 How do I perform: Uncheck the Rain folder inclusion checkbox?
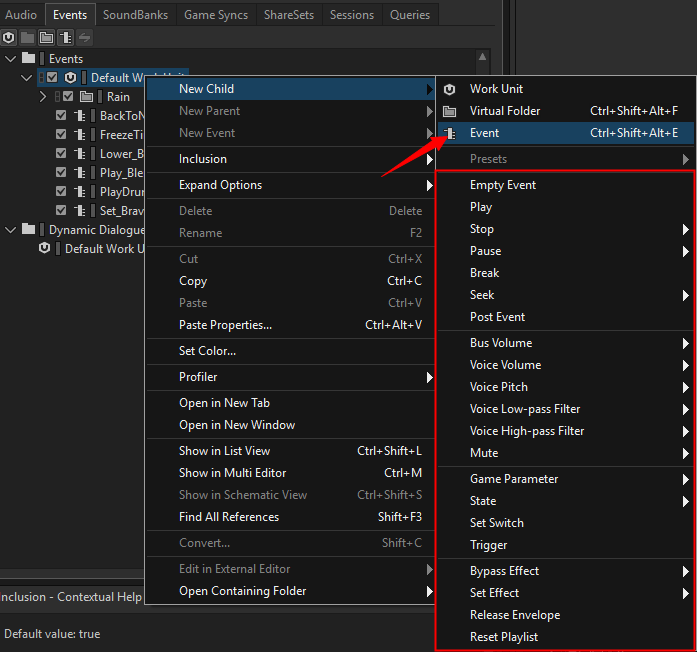click(x=68, y=96)
